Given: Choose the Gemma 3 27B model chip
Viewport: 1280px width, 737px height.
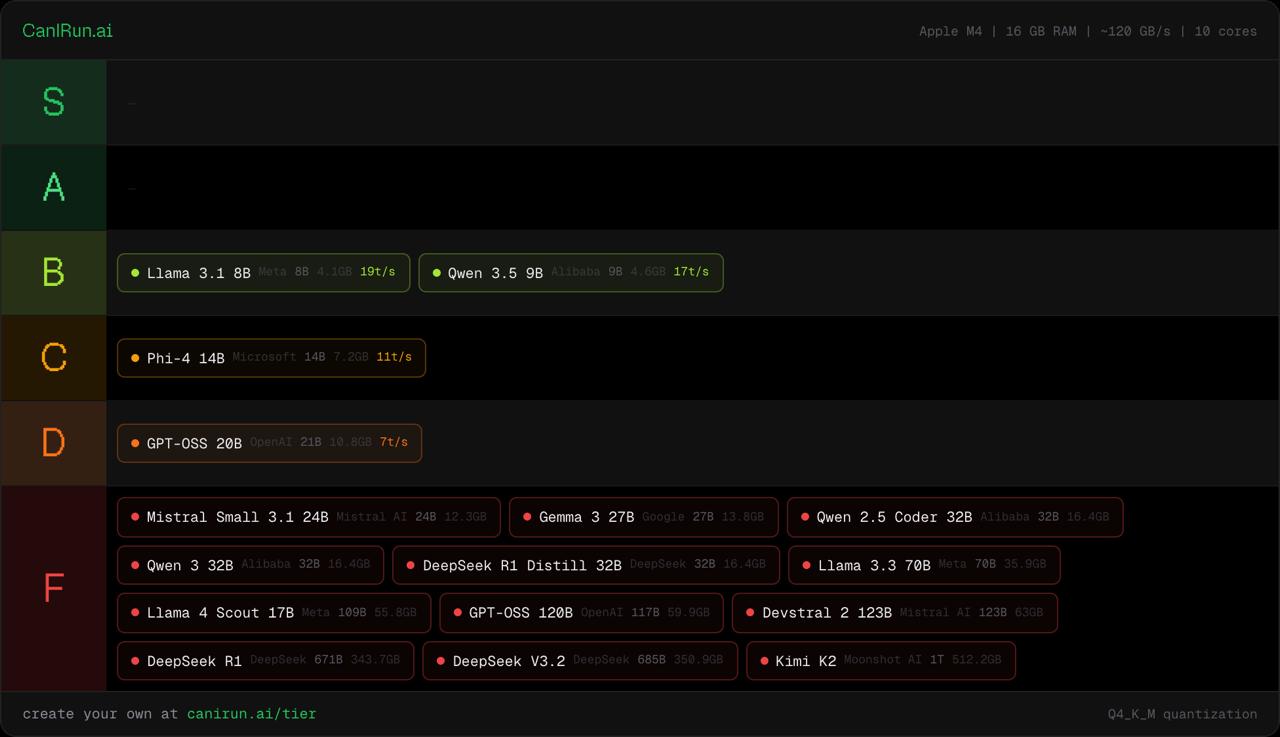Looking at the screenshot, I should [x=643, y=518].
